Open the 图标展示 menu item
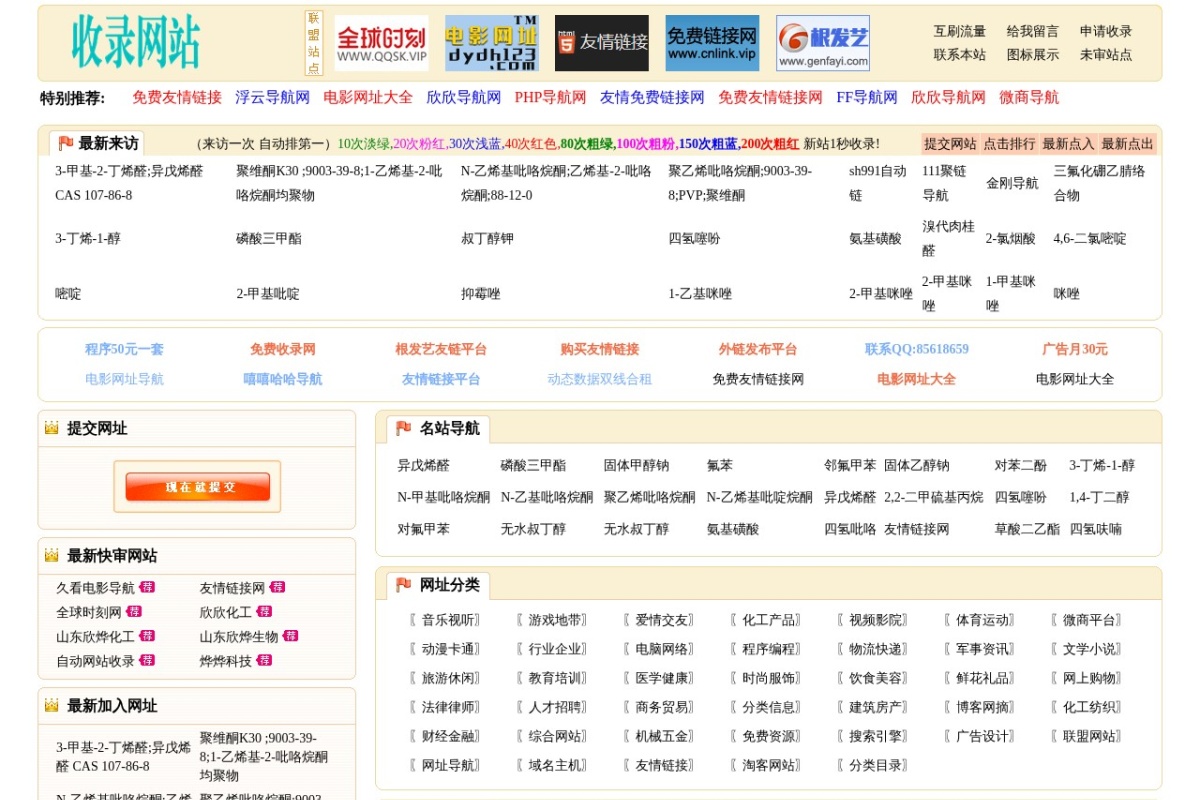Viewport: 1200px width, 800px height. tap(1030, 53)
